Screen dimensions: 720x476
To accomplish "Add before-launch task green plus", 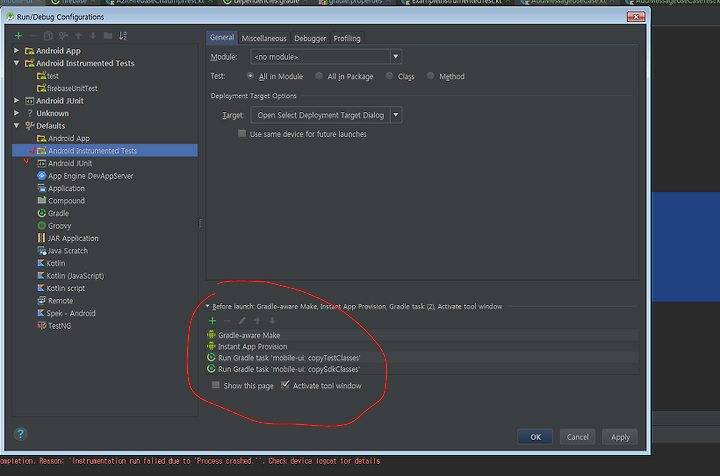I will (x=213, y=321).
